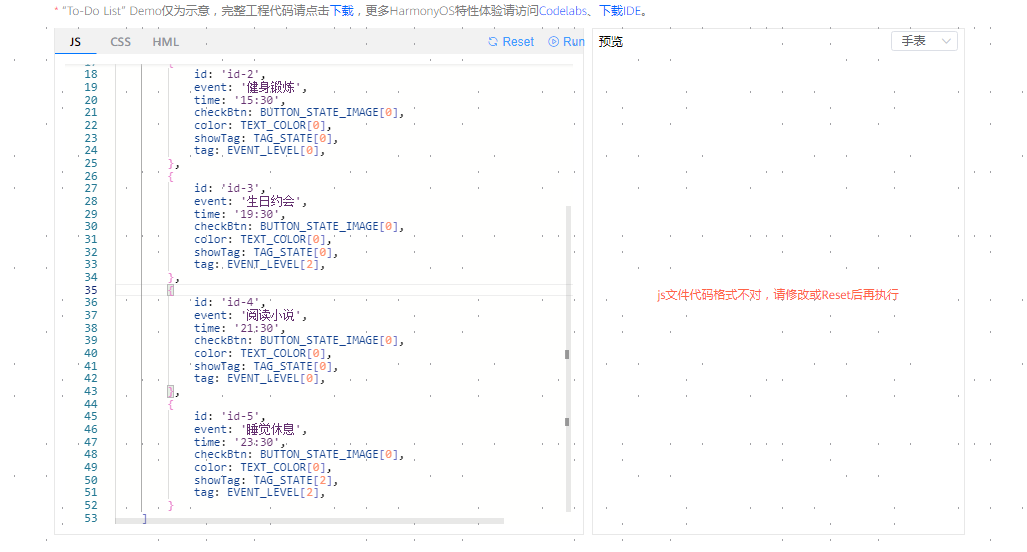Click the chevron in 手表 dropdown
Screen dimensions: 1027x552
[946, 41]
